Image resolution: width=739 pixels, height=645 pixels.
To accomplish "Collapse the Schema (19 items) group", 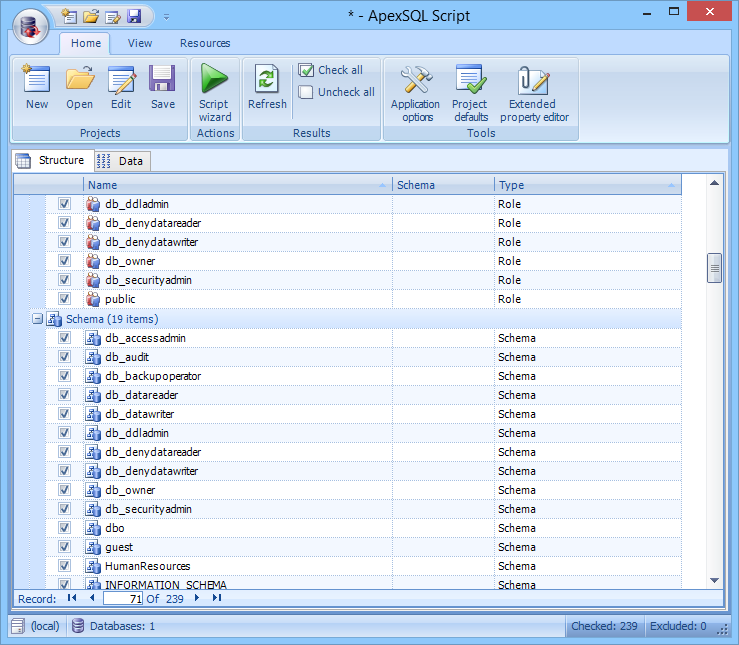I will 37,319.
